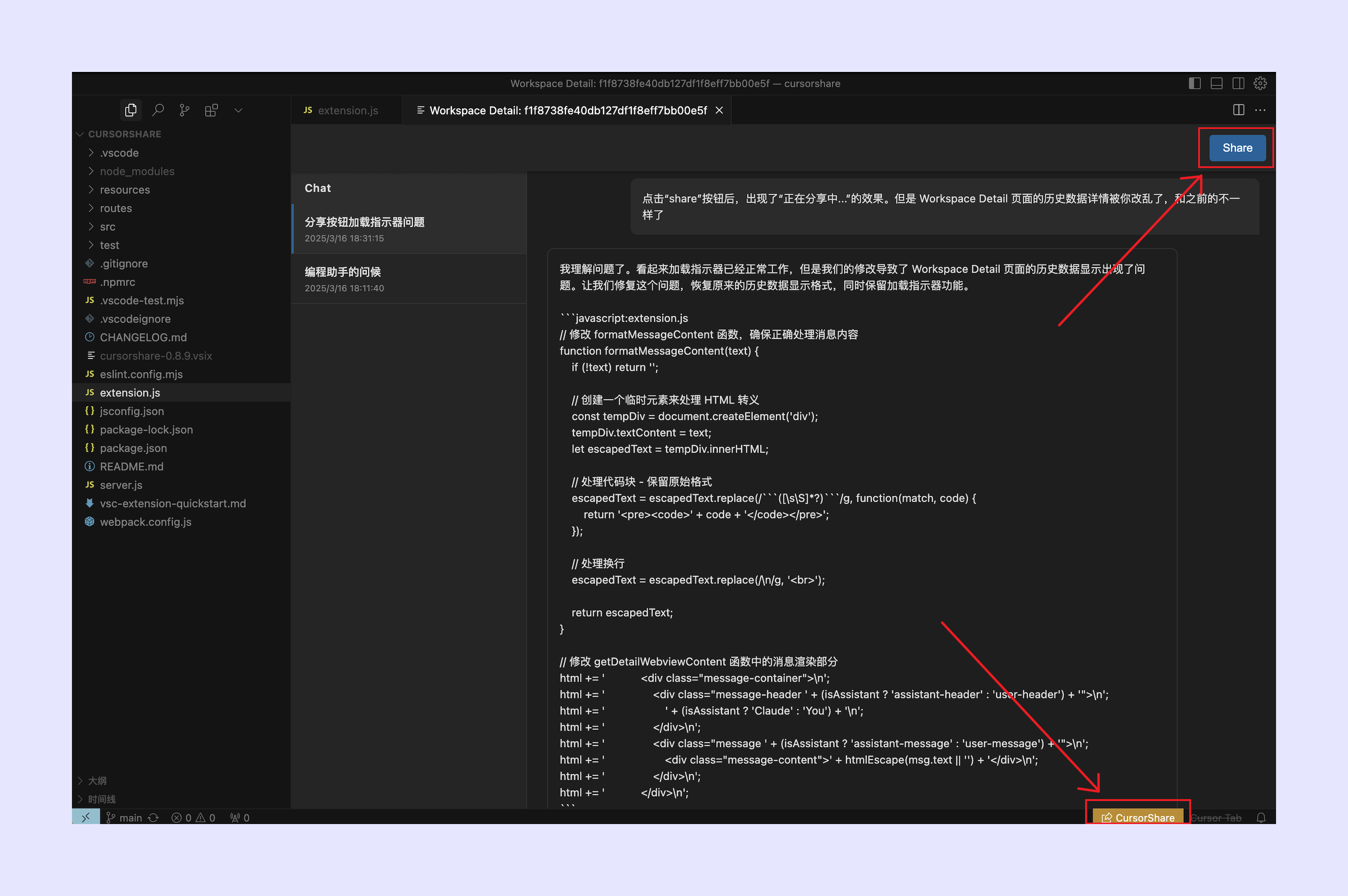The height and width of the screenshot is (896, 1348).
Task: Open the Source Control view icon
Action: point(185,110)
